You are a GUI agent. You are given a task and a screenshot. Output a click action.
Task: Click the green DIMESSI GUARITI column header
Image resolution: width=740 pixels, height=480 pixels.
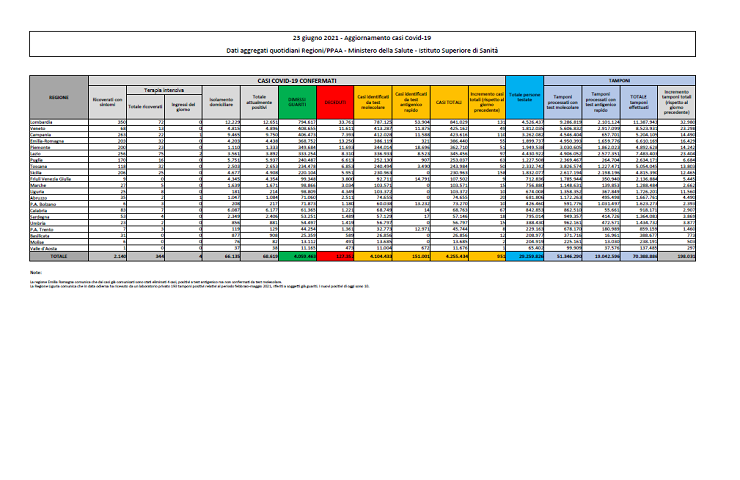[300, 101]
